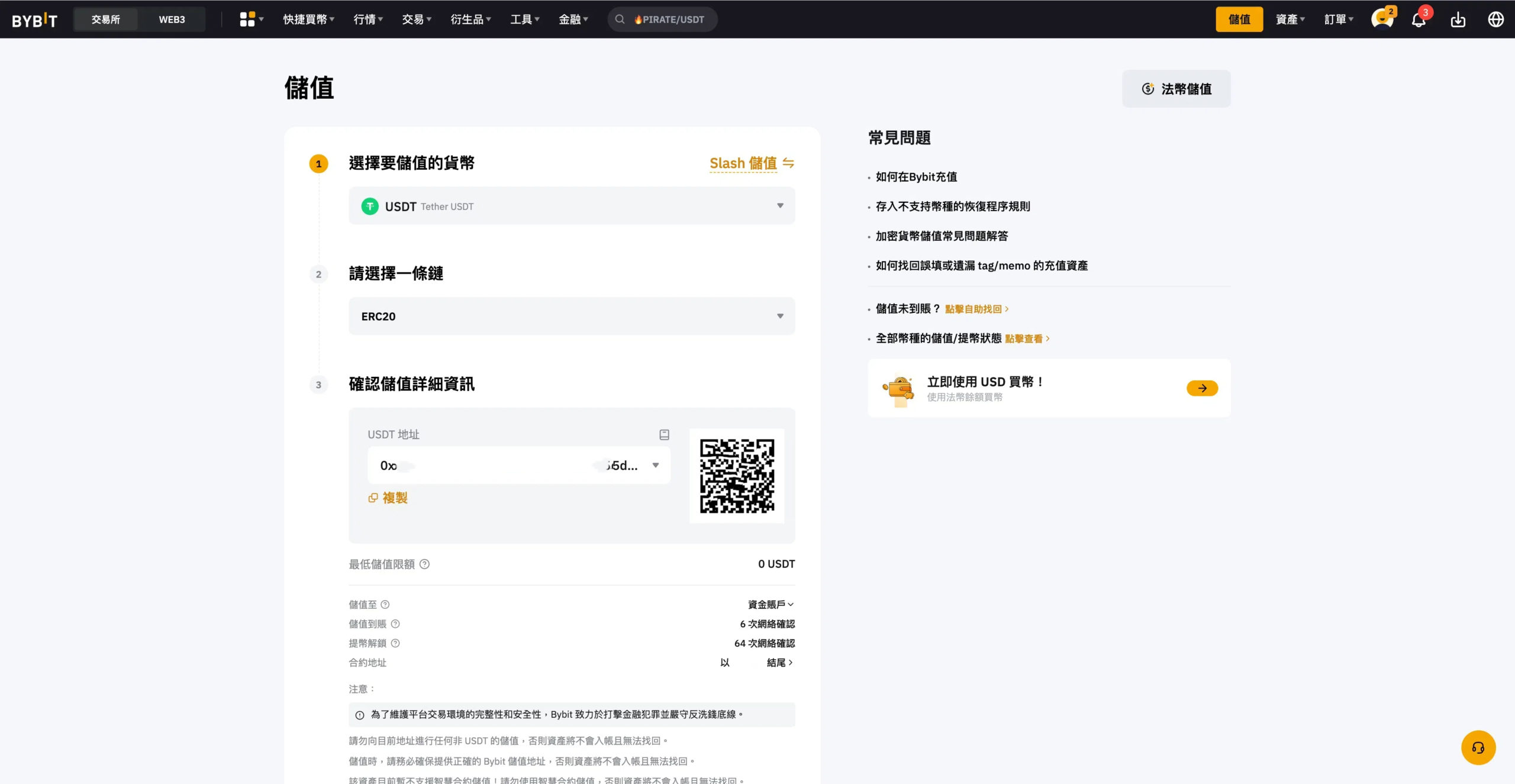Click help icon next to 儲值到賬
1515x784 pixels.
pos(395,624)
